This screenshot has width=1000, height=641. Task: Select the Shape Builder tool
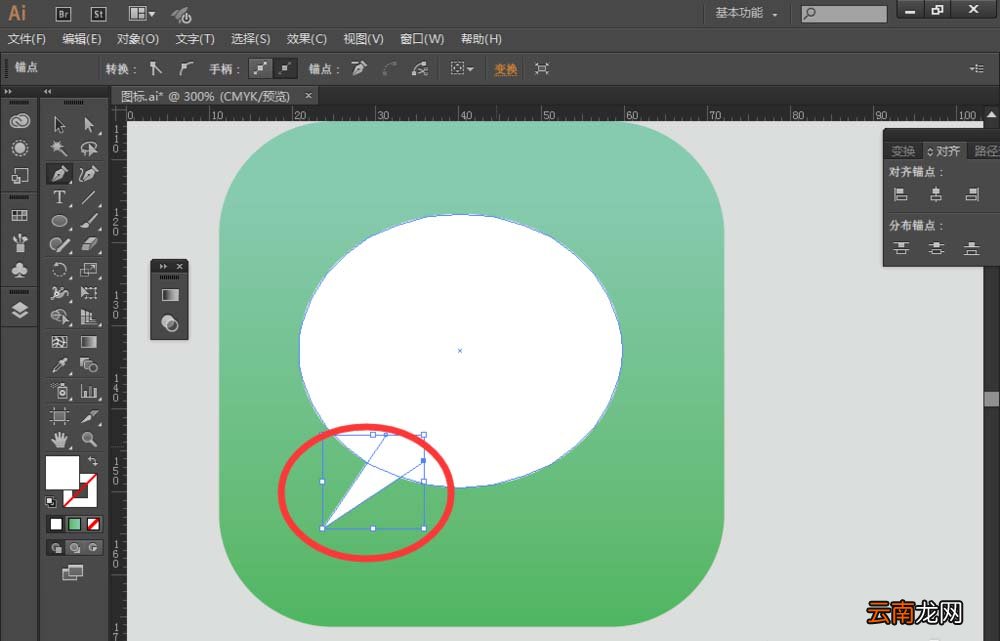[x=59, y=317]
